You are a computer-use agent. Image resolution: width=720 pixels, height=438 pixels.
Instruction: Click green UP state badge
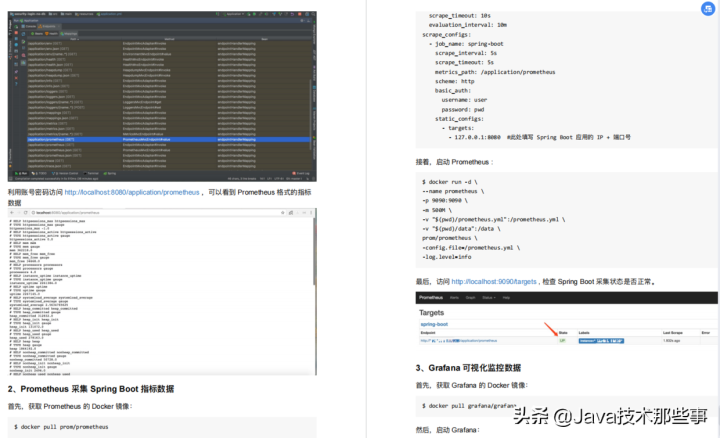[x=562, y=341]
